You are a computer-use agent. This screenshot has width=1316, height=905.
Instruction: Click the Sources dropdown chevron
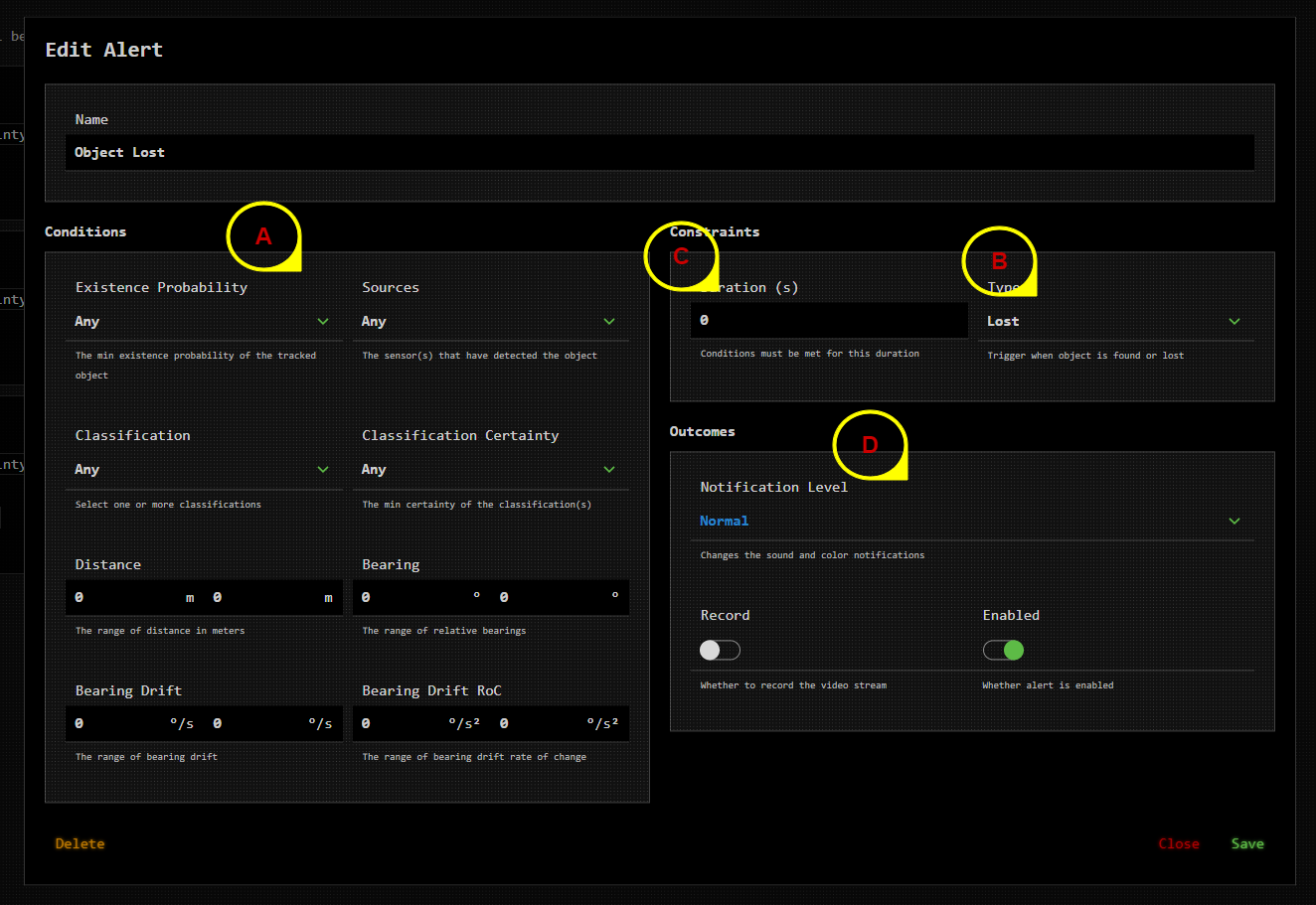[x=609, y=321]
